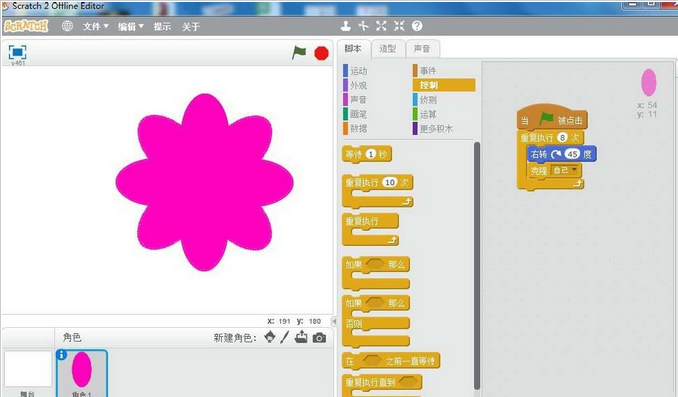This screenshot has height=397, width=678.
Task: Select the duplicate stamp tool
Action: [345, 26]
